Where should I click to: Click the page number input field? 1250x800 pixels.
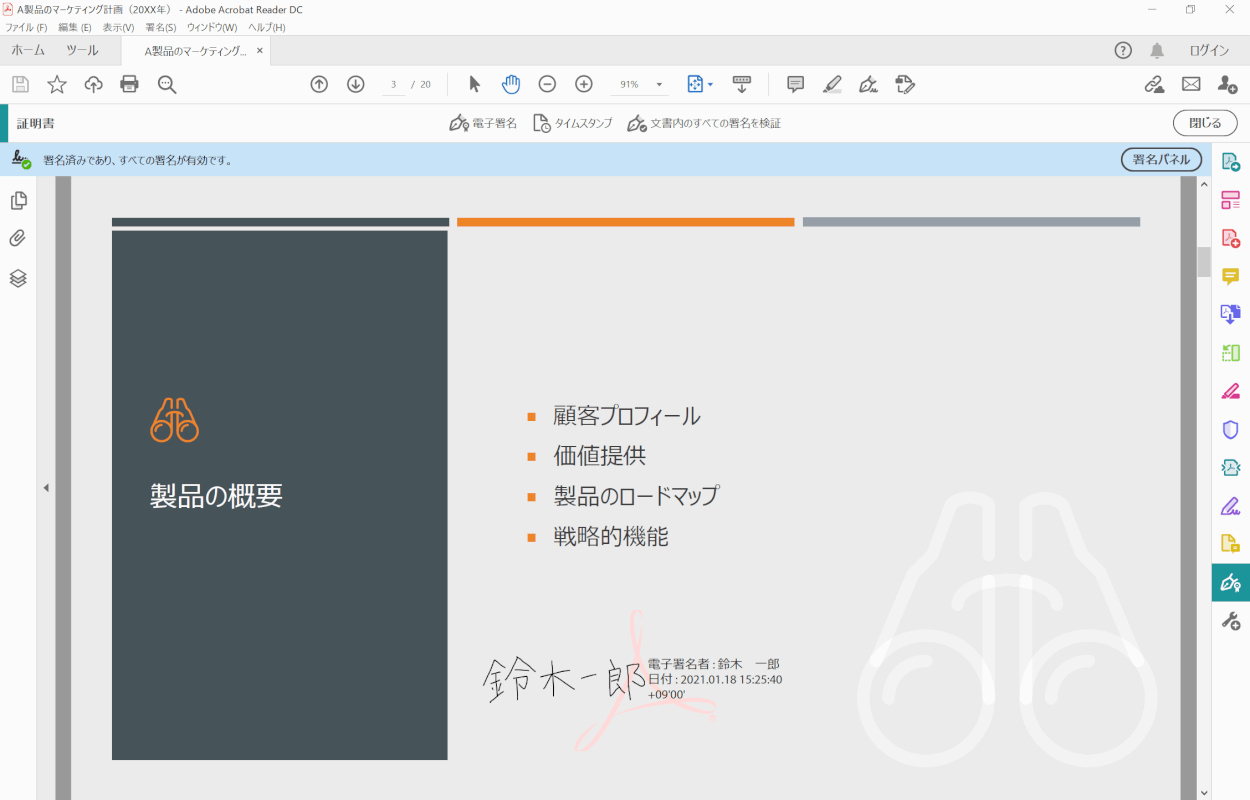(x=393, y=84)
